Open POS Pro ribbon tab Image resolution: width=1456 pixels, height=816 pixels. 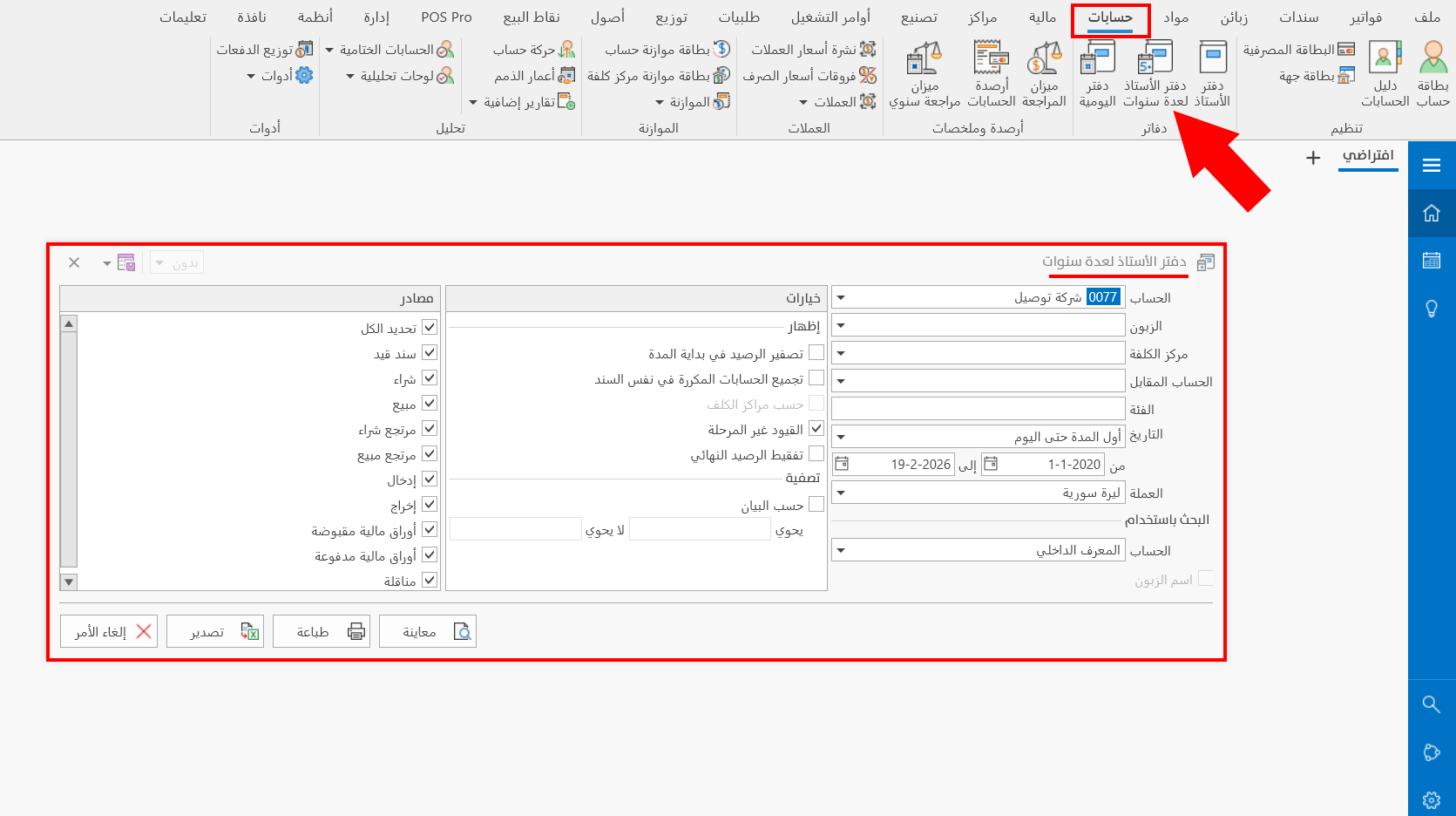coord(446,17)
